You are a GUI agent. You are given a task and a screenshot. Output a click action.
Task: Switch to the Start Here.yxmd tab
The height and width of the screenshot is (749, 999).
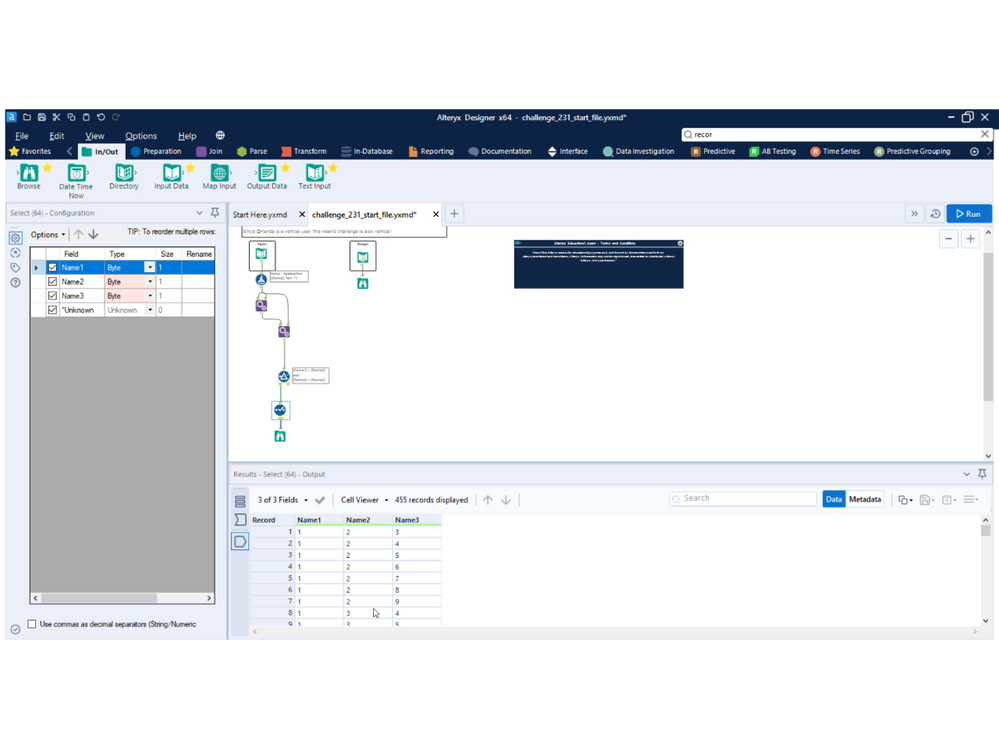coord(260,215)
